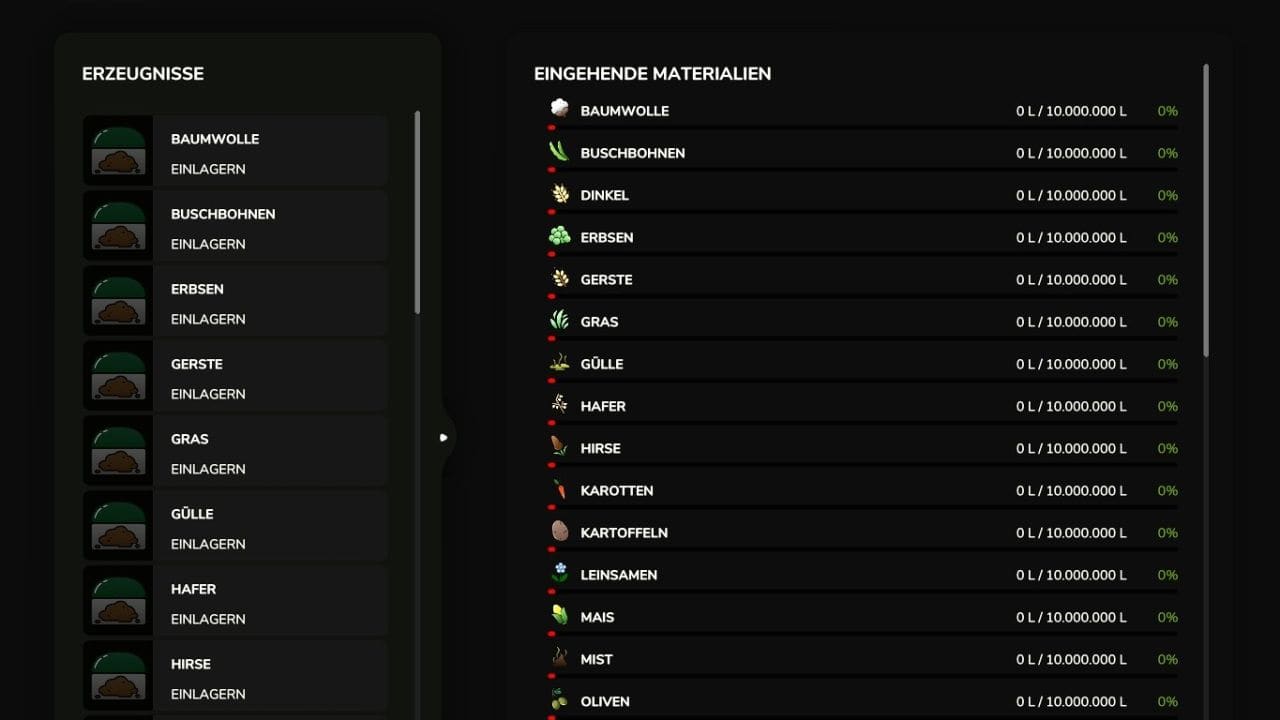Click the olive icon for Oliven
This screenshot has width=1280, height=720.
coord(559,699)
